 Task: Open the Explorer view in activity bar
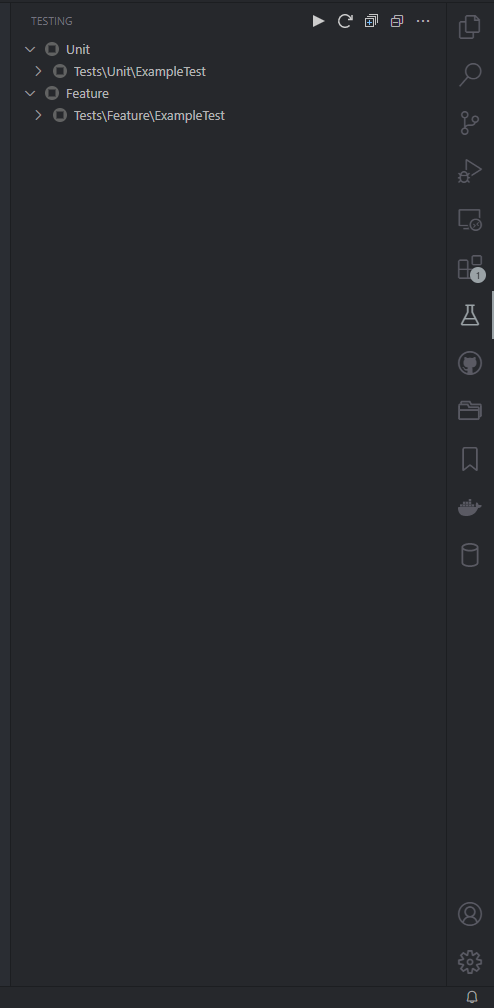tap(470, 28)
